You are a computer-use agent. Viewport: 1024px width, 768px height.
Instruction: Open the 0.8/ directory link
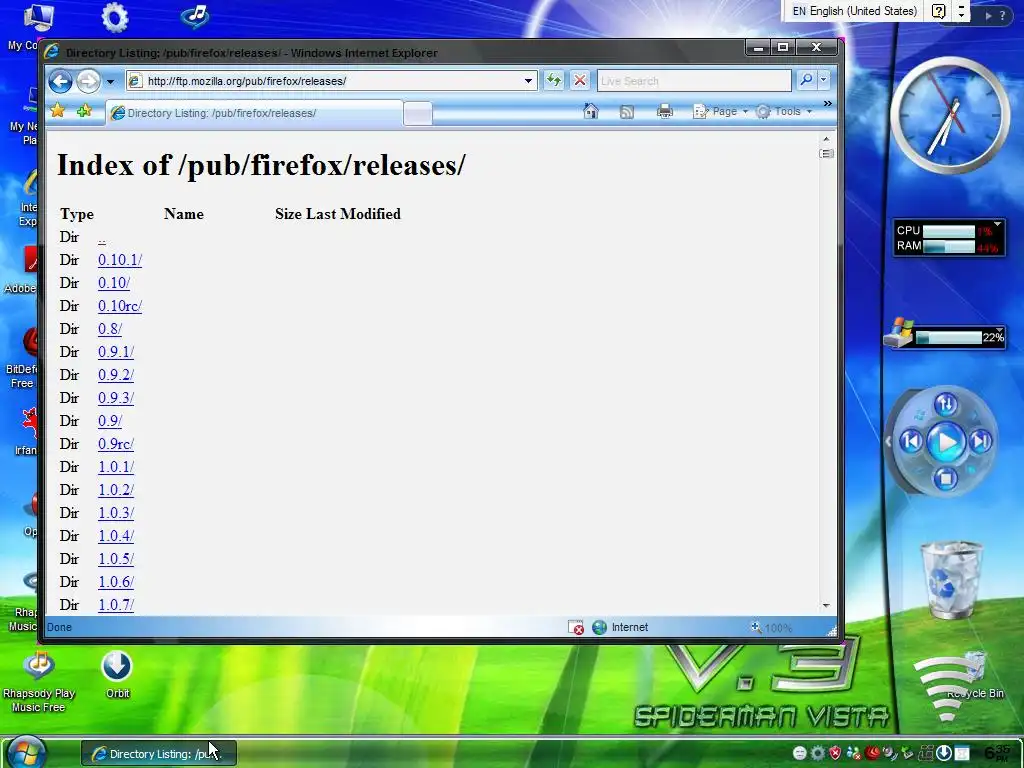[110, 329]
